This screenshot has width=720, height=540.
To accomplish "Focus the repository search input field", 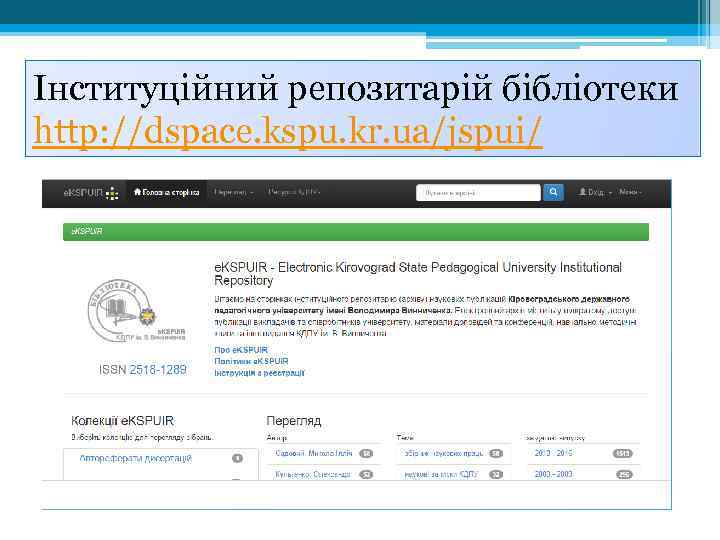I will click(x=478, y=193).
